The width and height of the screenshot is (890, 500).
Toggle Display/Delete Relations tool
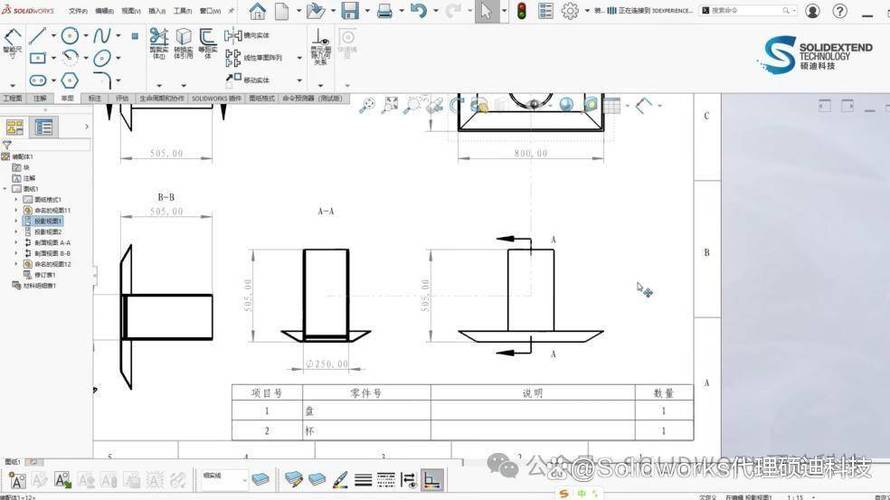[320, 47]
